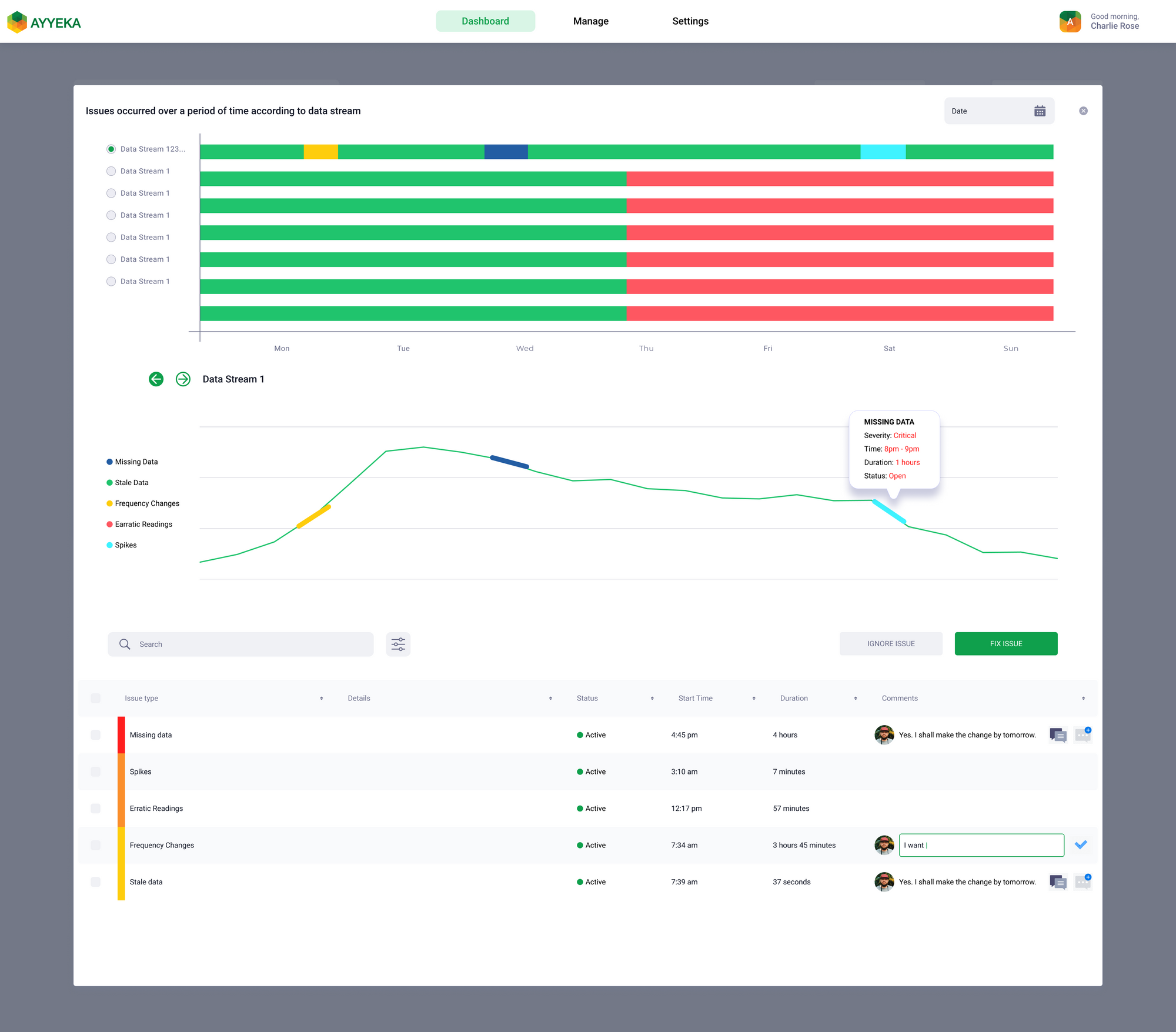Select the Data Stream 123... radio button
The width and height of the screenshot is (1176, 1032).
tap(111, 149)
